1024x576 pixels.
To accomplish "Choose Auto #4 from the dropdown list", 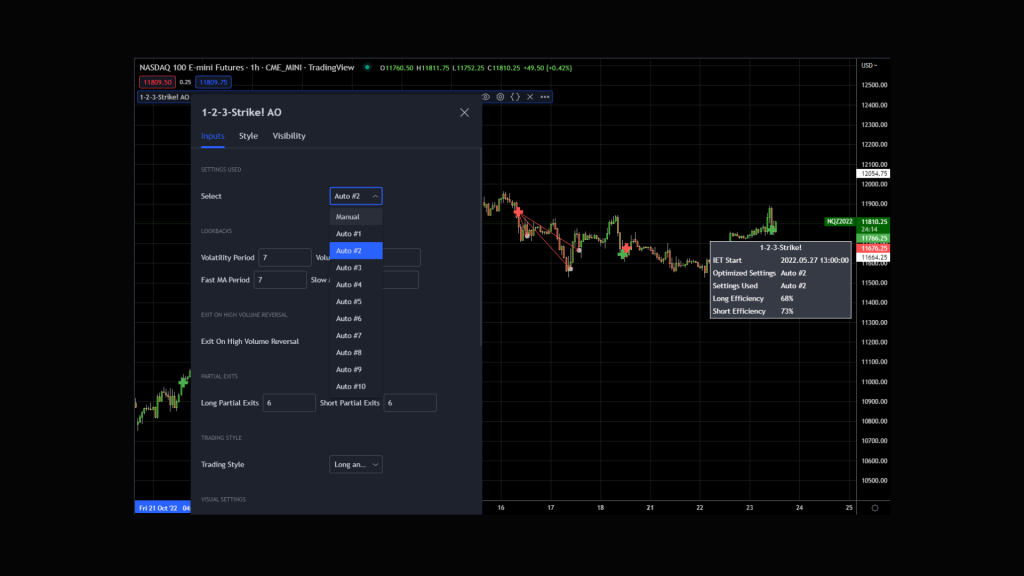I will (356, 285).
